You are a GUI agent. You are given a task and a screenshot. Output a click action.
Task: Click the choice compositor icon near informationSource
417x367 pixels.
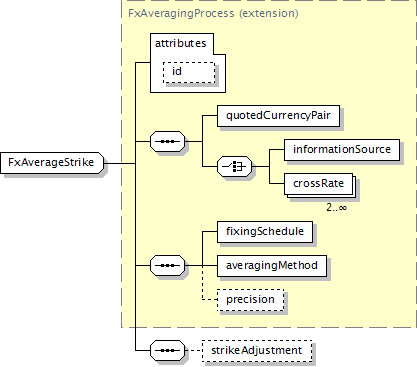(x=234, y=166)
